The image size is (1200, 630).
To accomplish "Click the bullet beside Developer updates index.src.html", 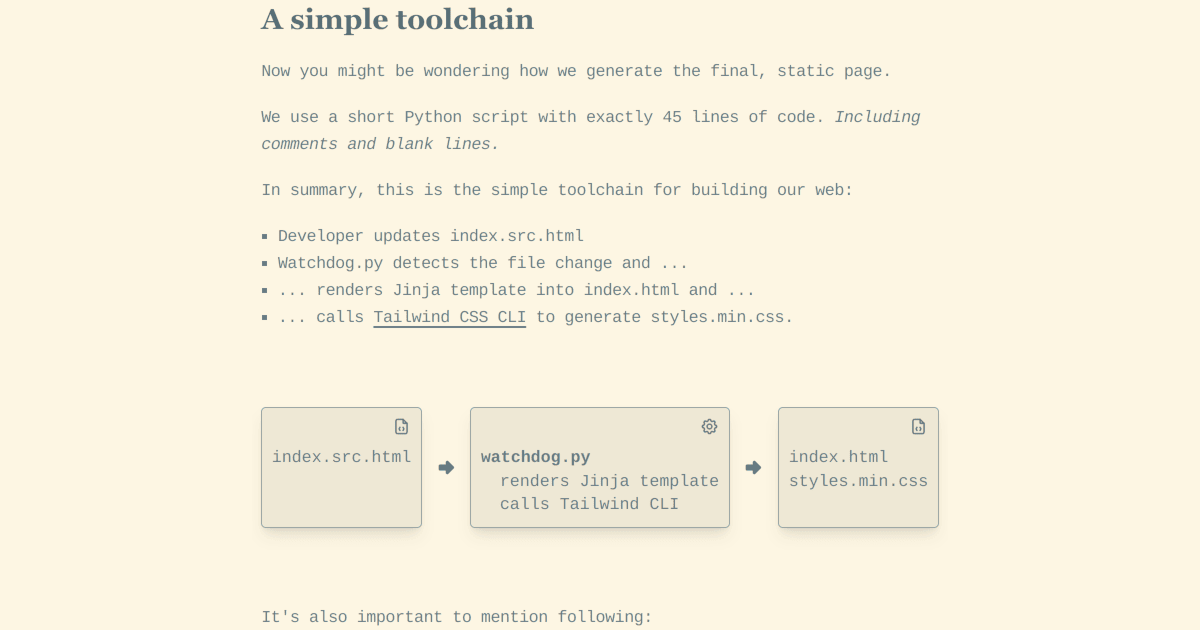I will tap(265, 236).
